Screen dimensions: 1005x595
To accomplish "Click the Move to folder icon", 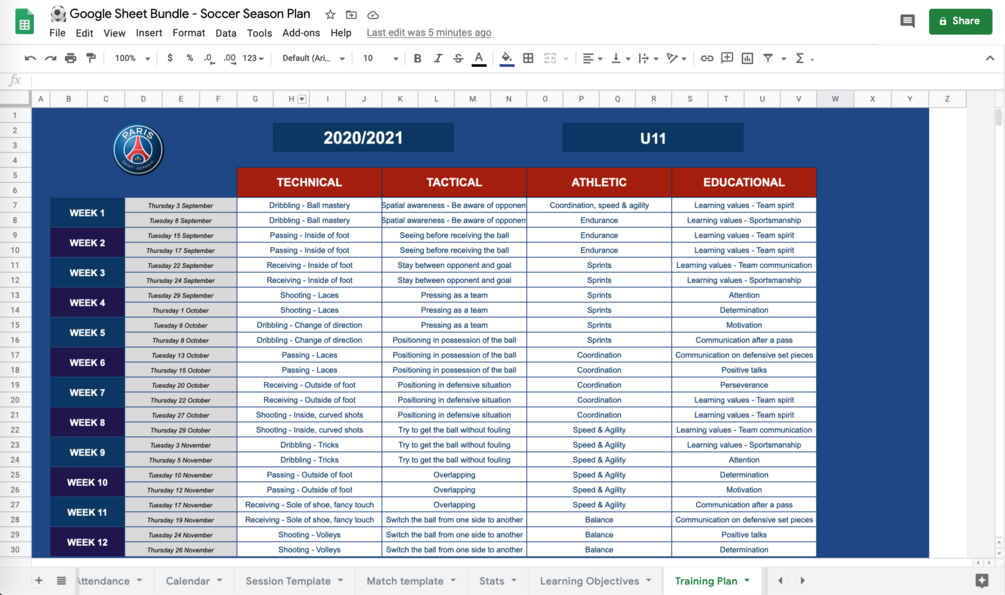I will point(351,14).
